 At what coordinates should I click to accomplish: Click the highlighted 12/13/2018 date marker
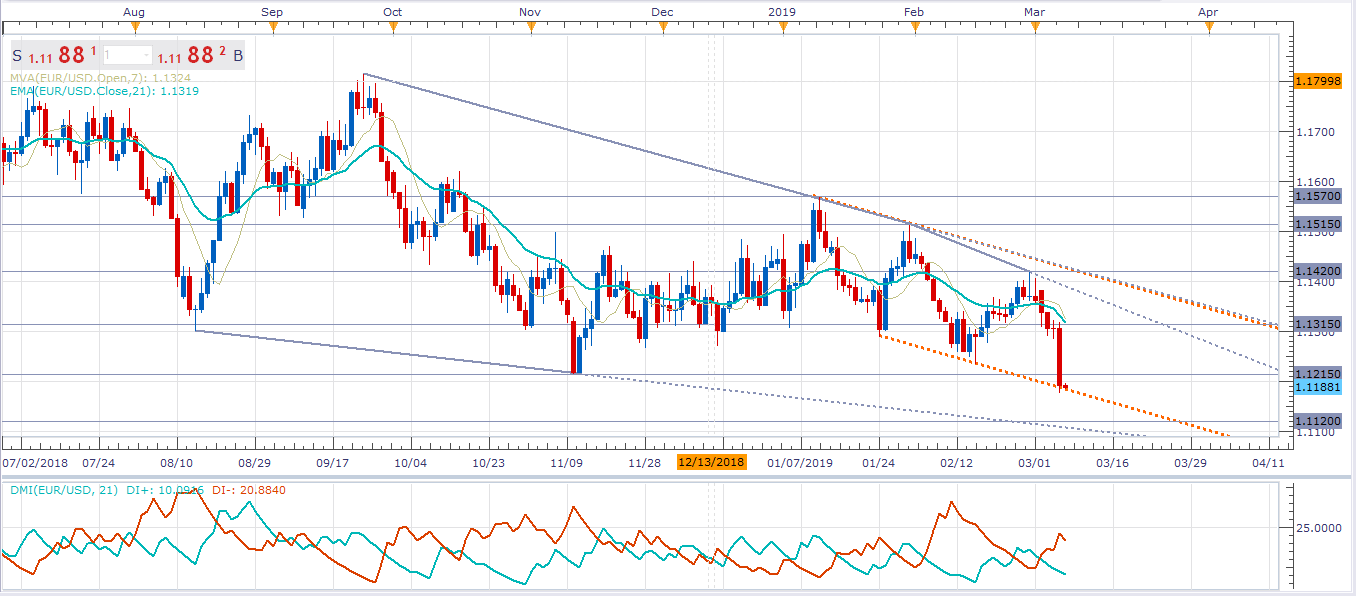point(711,463)
